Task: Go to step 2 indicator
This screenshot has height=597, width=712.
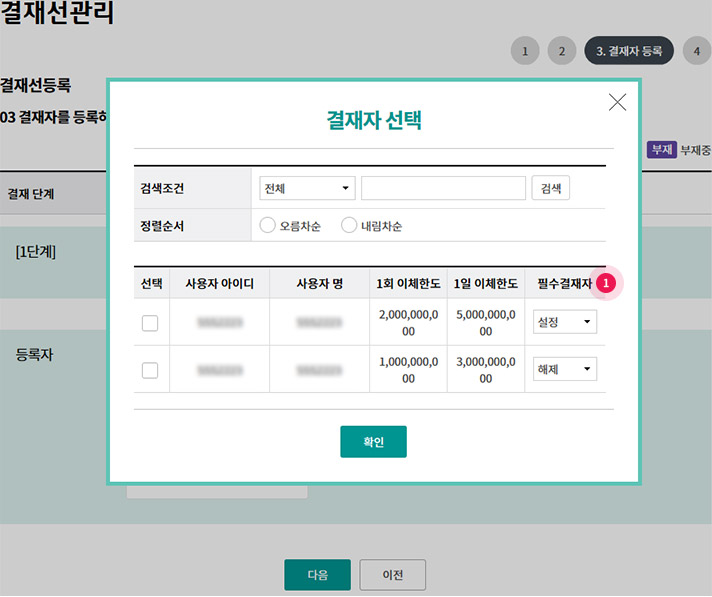Action: [561, 51]
